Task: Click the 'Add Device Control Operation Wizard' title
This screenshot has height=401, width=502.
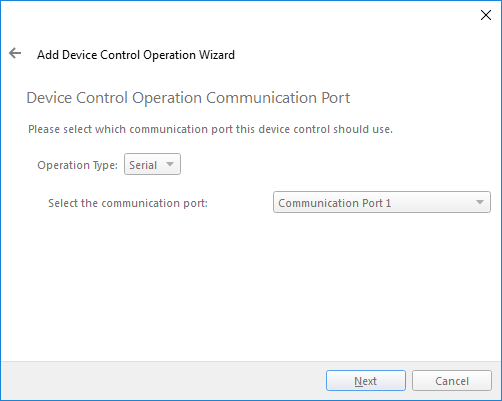Action: [x=136, y=55]
